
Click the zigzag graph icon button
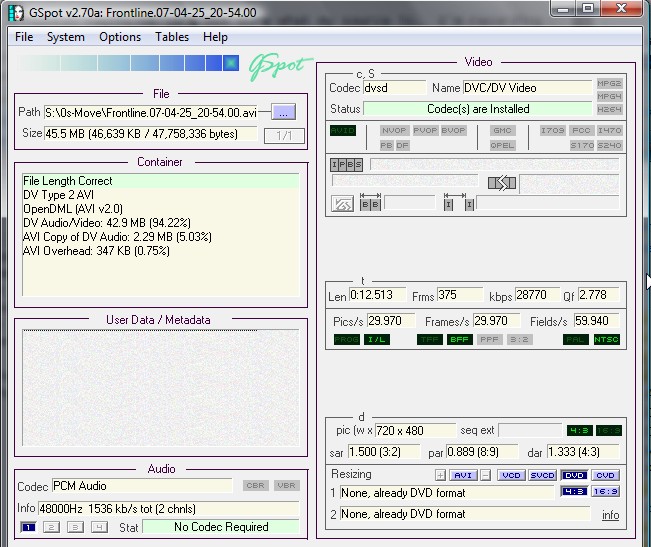click(x=342, y=203)
